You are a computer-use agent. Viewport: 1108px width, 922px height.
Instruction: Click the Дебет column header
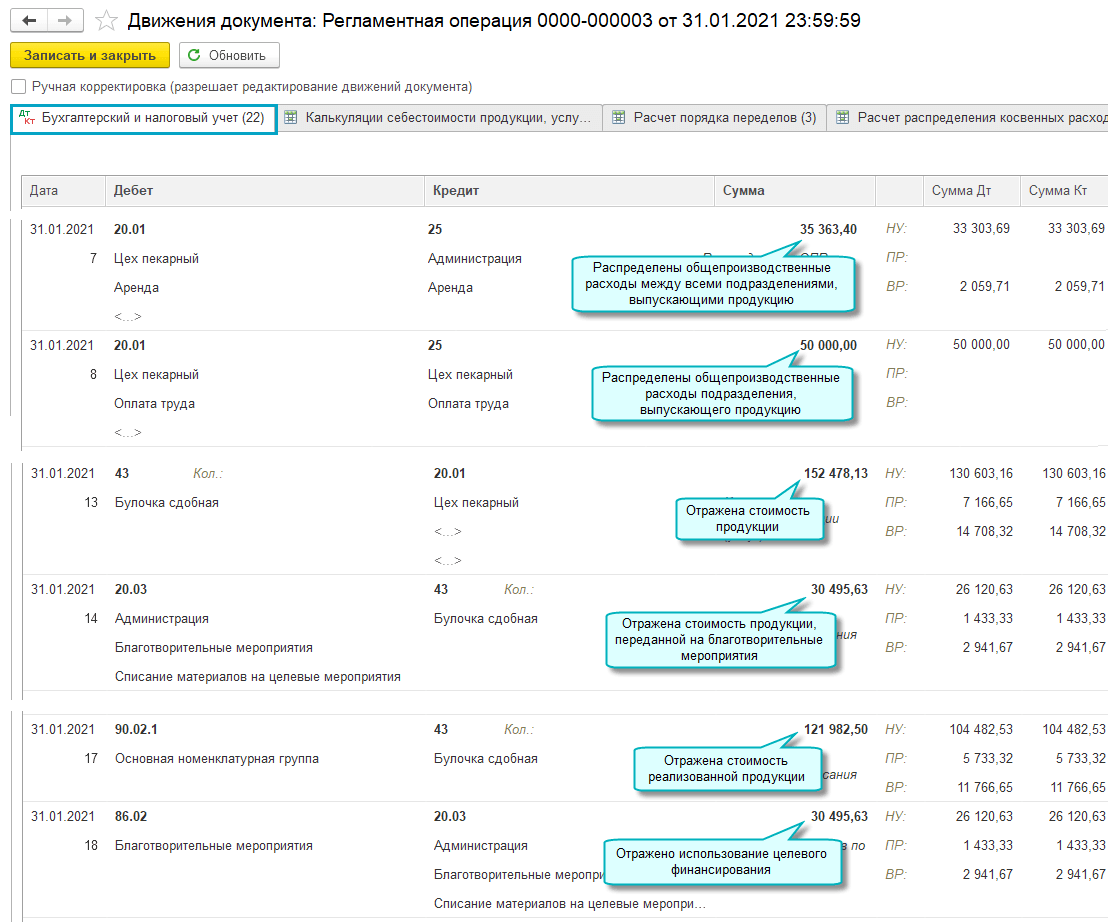(x=265, y=191)
